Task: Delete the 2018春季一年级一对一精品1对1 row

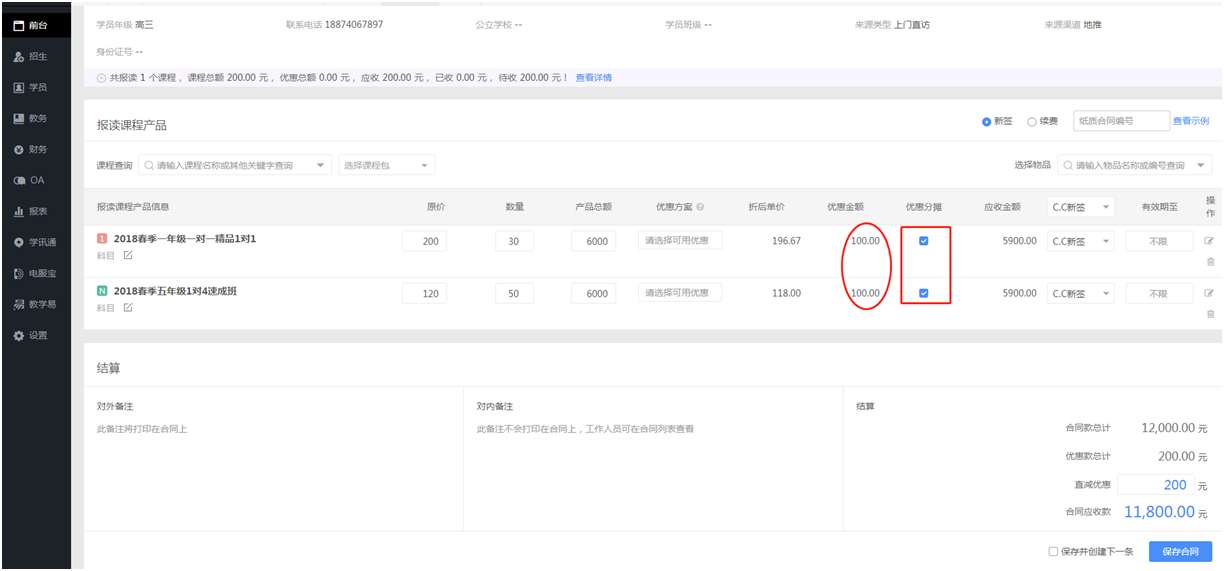Action: pos(1210,262)
